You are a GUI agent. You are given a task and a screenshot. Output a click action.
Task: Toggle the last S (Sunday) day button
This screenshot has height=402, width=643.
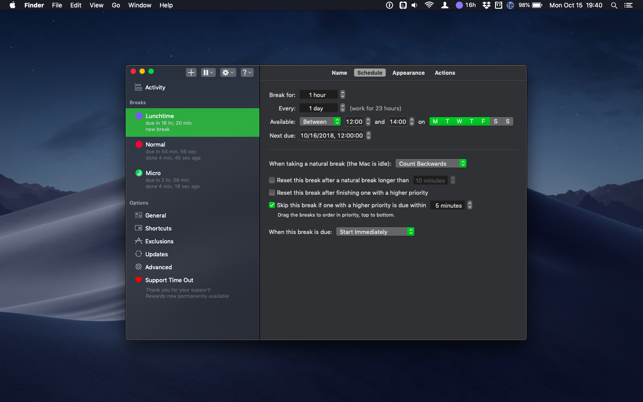coord(508,121)
